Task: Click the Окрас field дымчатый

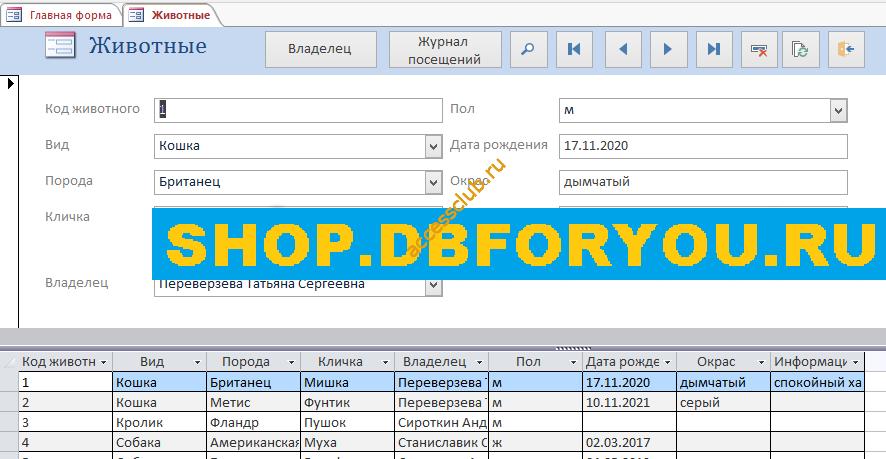Action: [x=703, y=182]
